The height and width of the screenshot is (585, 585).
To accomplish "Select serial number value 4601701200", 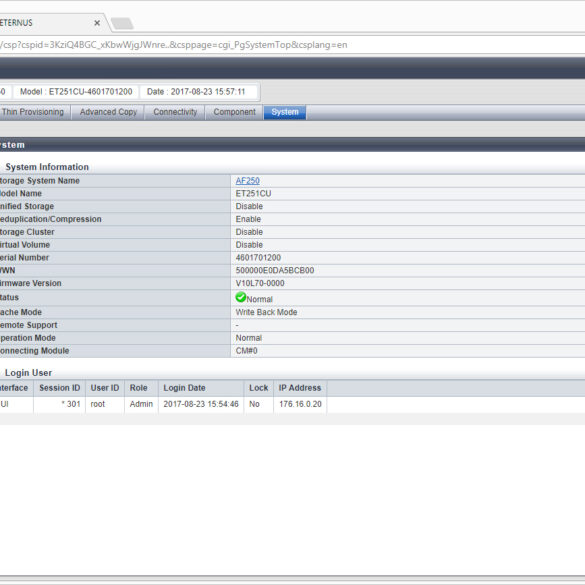I will (x=258, y=258).
